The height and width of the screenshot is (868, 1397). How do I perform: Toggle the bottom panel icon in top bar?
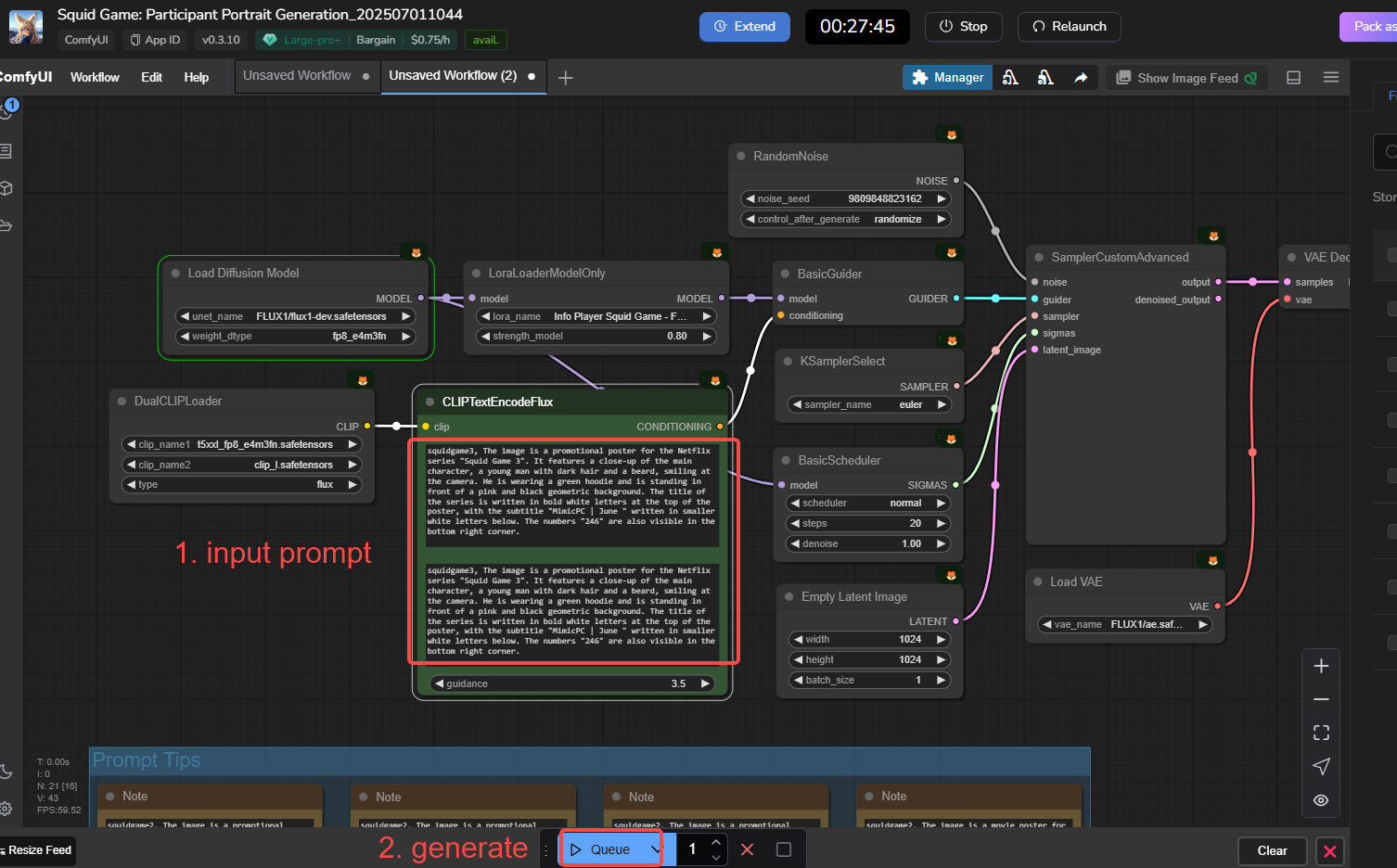(x=1293, y=78)
